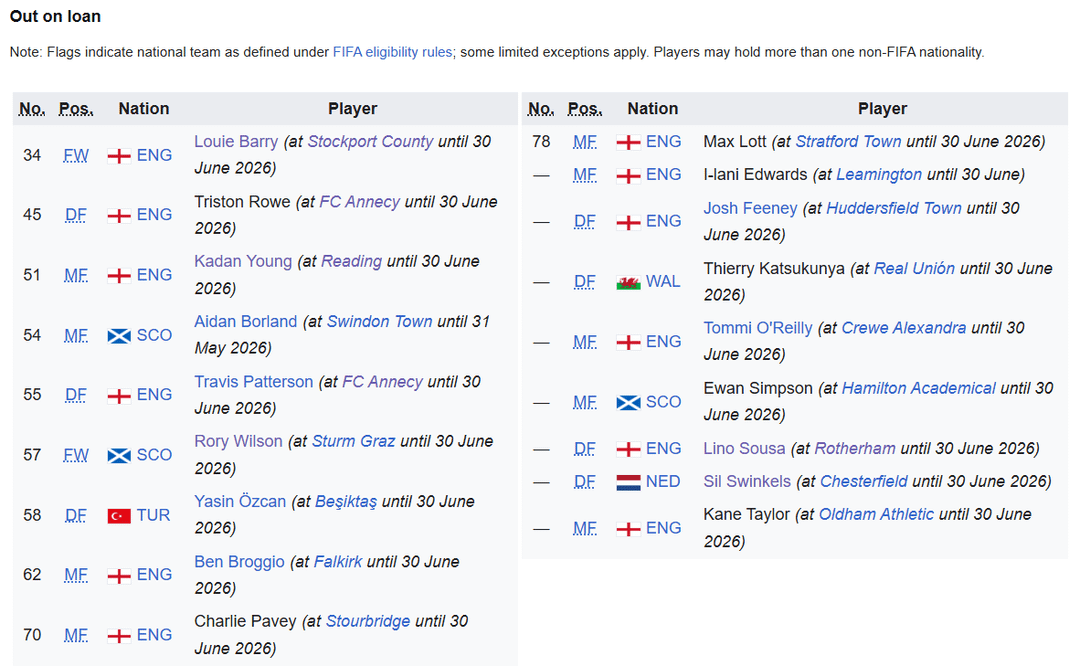Click the England flag in Max Lott's row
Screen dimensions: 1080x666
click(x=628, y=142)
